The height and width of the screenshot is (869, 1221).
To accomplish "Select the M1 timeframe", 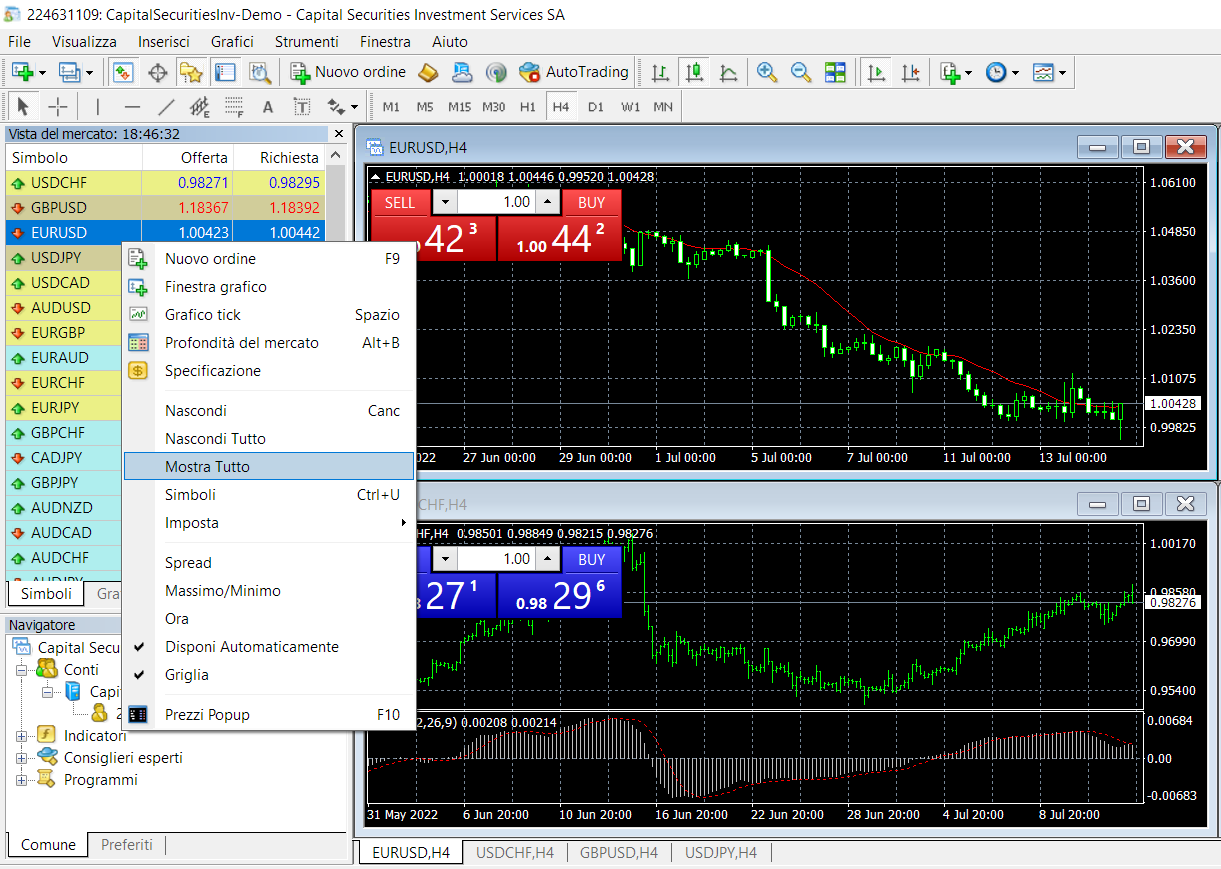I will click(391, 106).
